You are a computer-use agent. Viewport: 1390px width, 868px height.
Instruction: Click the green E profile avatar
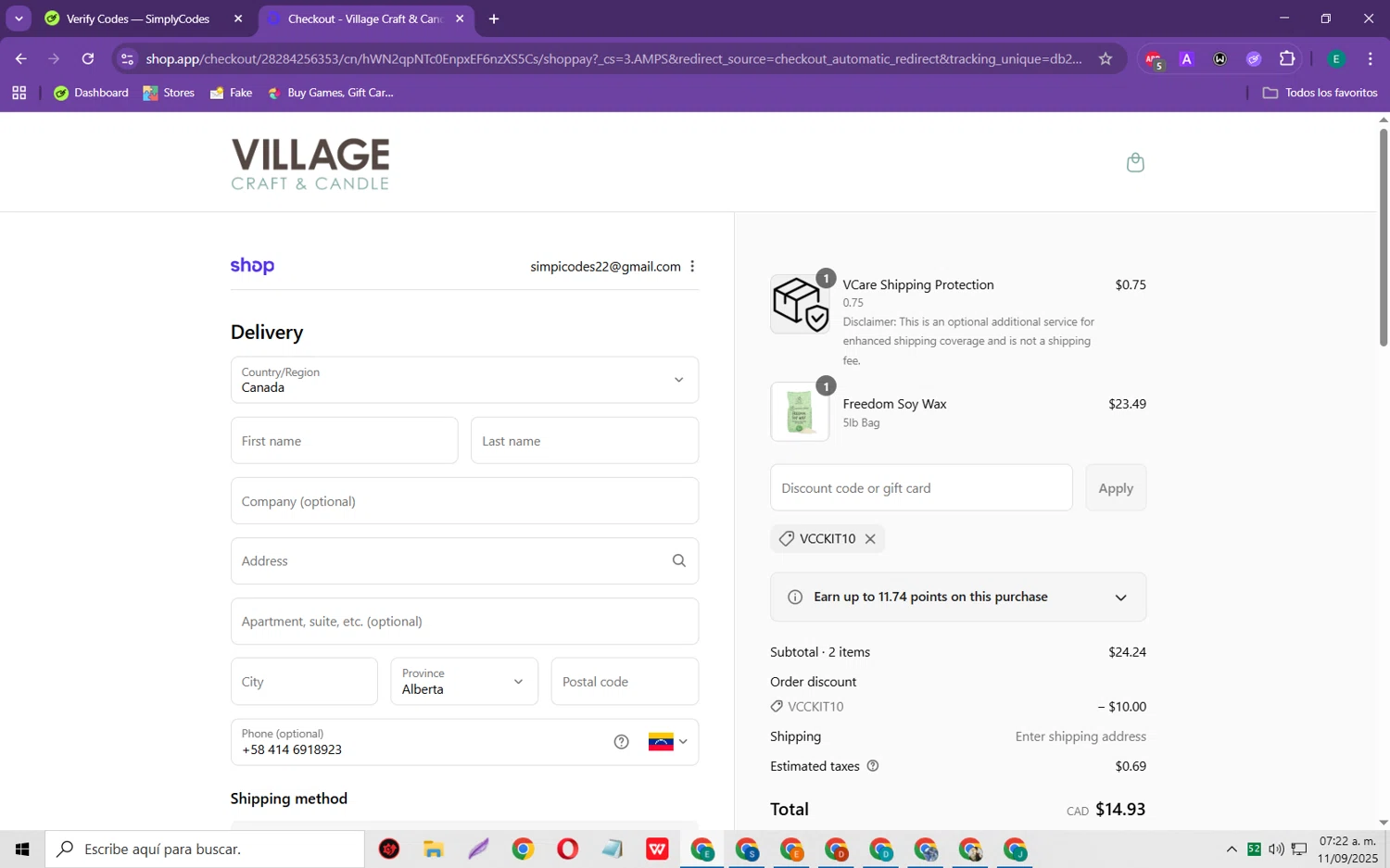[x=1336, y=59]
